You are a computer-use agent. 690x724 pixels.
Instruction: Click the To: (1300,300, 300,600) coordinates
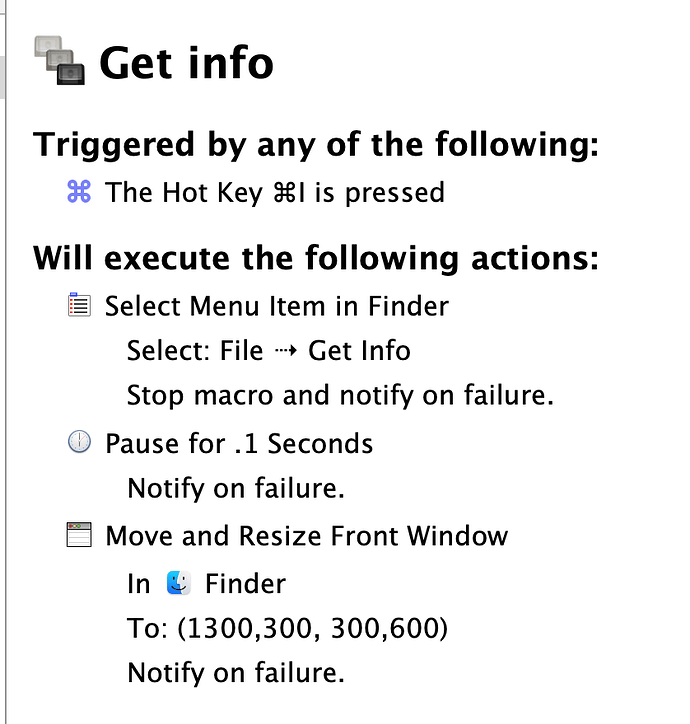287,628
